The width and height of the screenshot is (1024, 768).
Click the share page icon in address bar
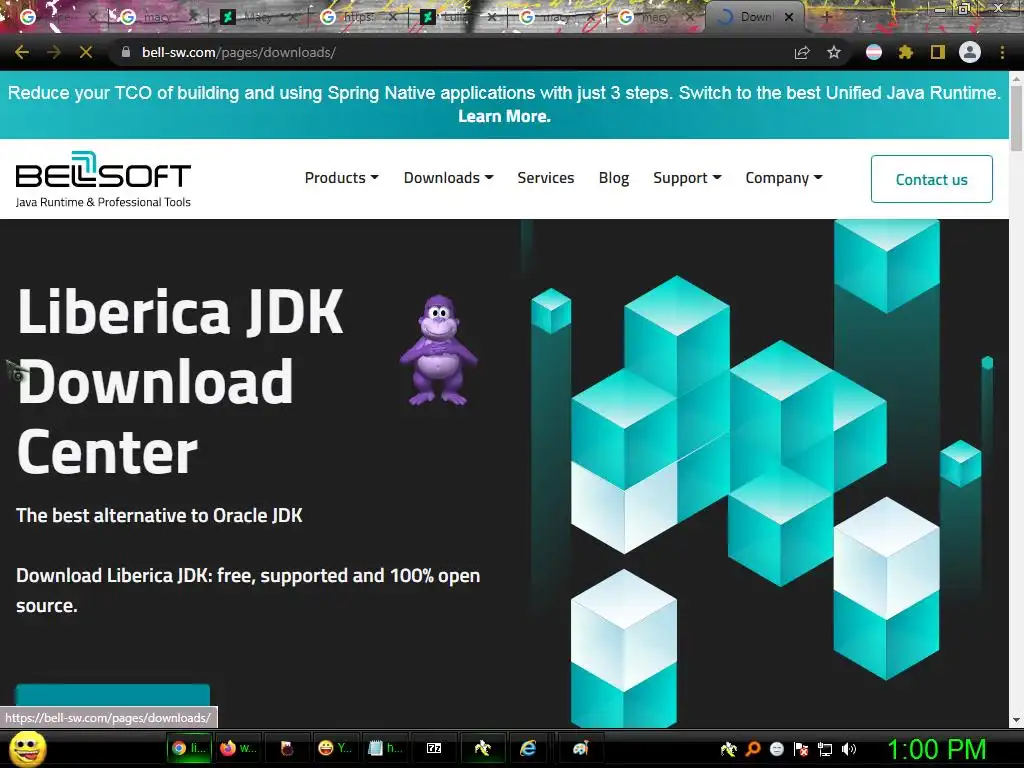point(802,52)
